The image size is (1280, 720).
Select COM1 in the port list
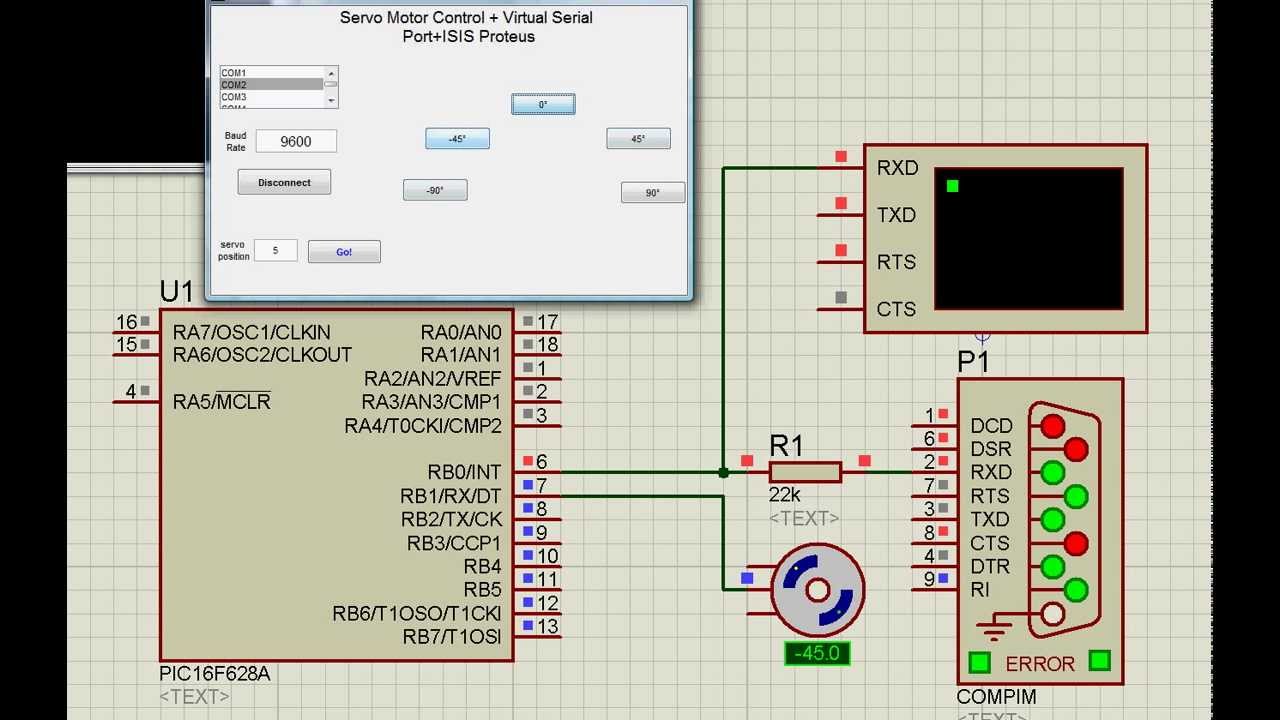(272, 73)
